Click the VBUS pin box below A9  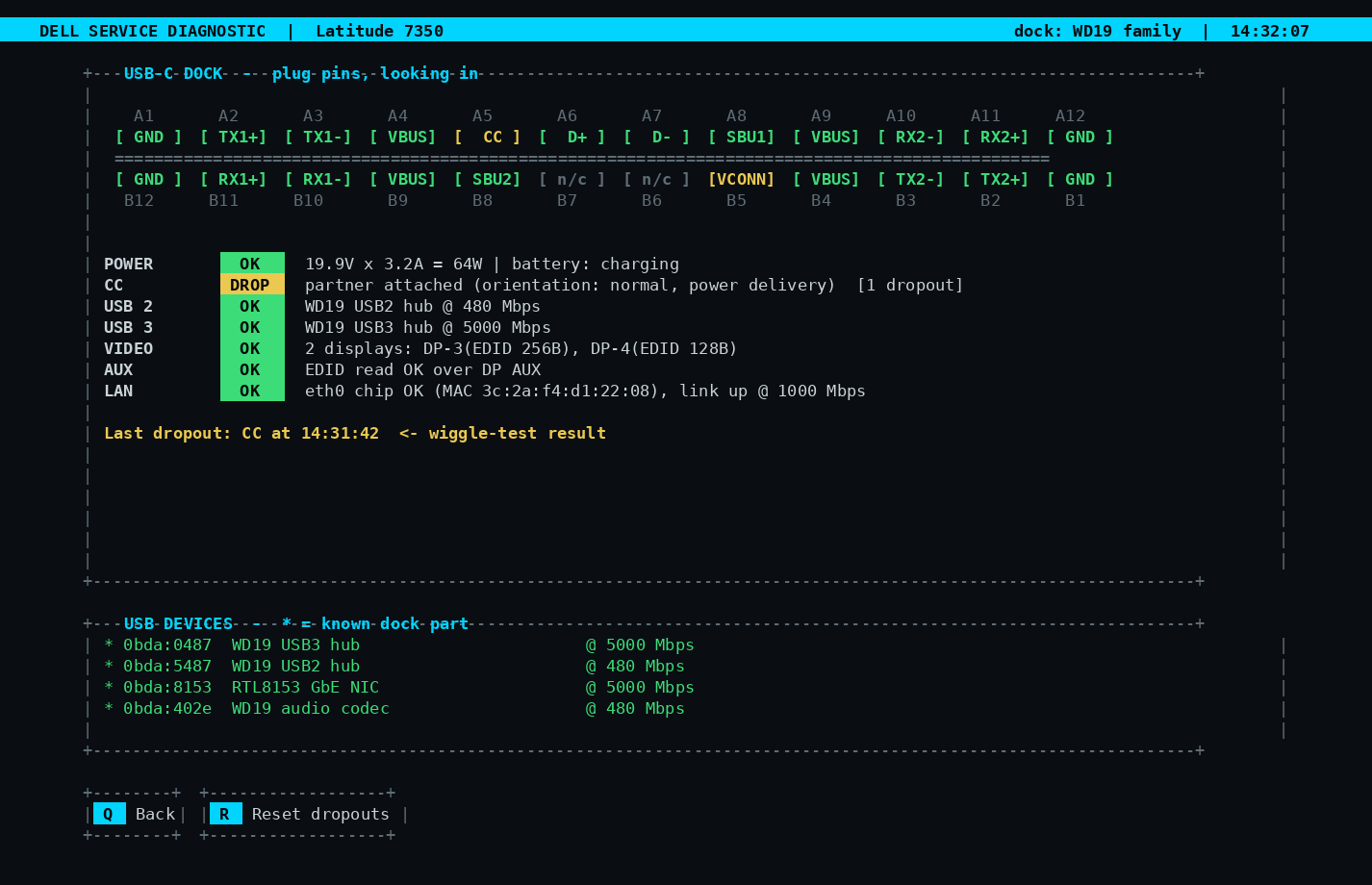coord(826,137)
